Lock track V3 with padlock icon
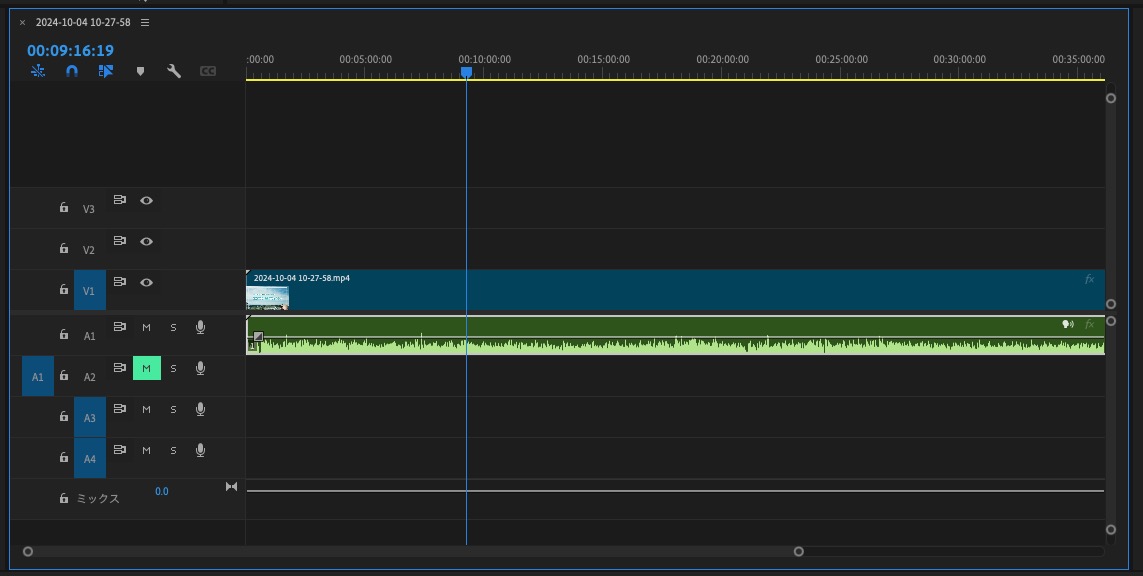The height and width of the screenshot is (576, 1143). coord(63,208)
